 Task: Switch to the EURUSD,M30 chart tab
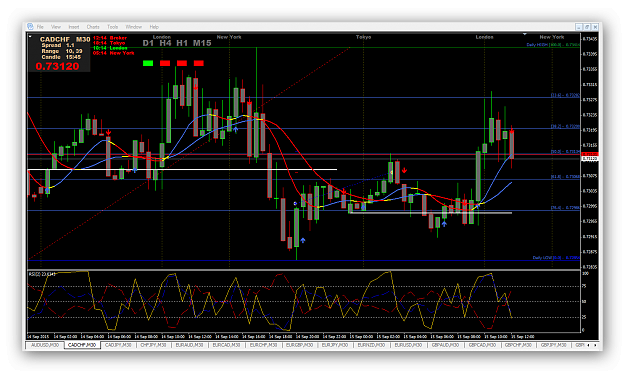408,345
